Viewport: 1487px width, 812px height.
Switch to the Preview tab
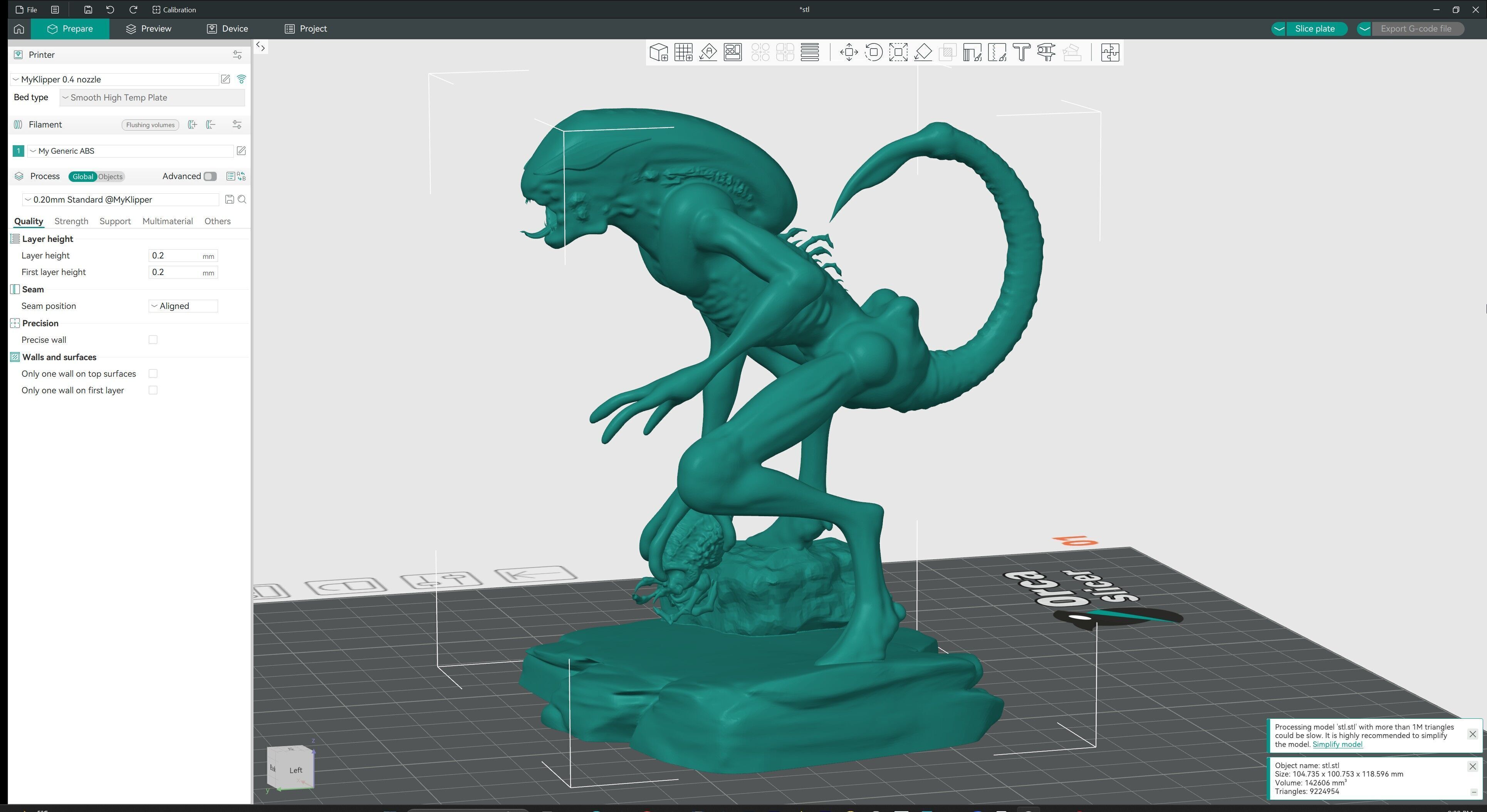pos(148,29)
